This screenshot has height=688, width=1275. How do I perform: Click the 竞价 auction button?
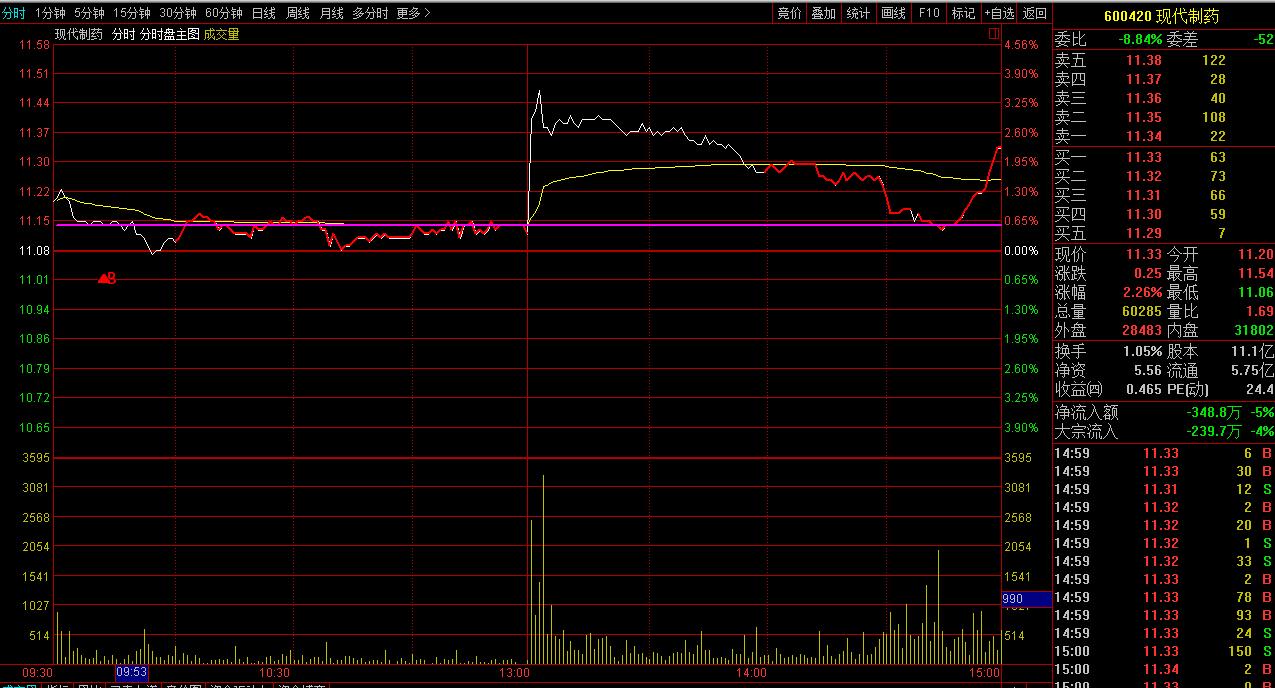[790, 13]
